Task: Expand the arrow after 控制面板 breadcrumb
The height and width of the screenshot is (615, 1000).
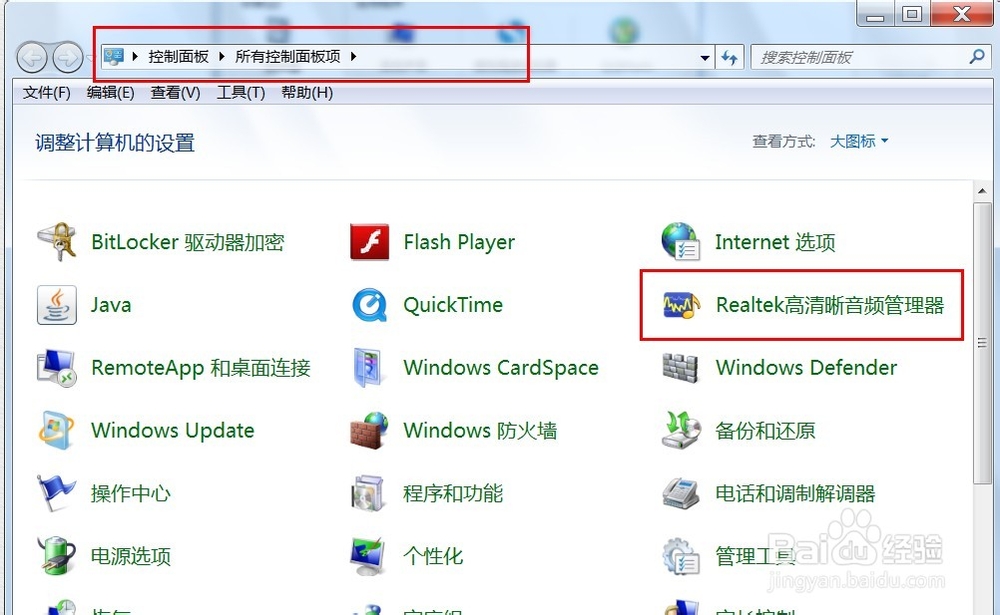Action: pos(222,57)
